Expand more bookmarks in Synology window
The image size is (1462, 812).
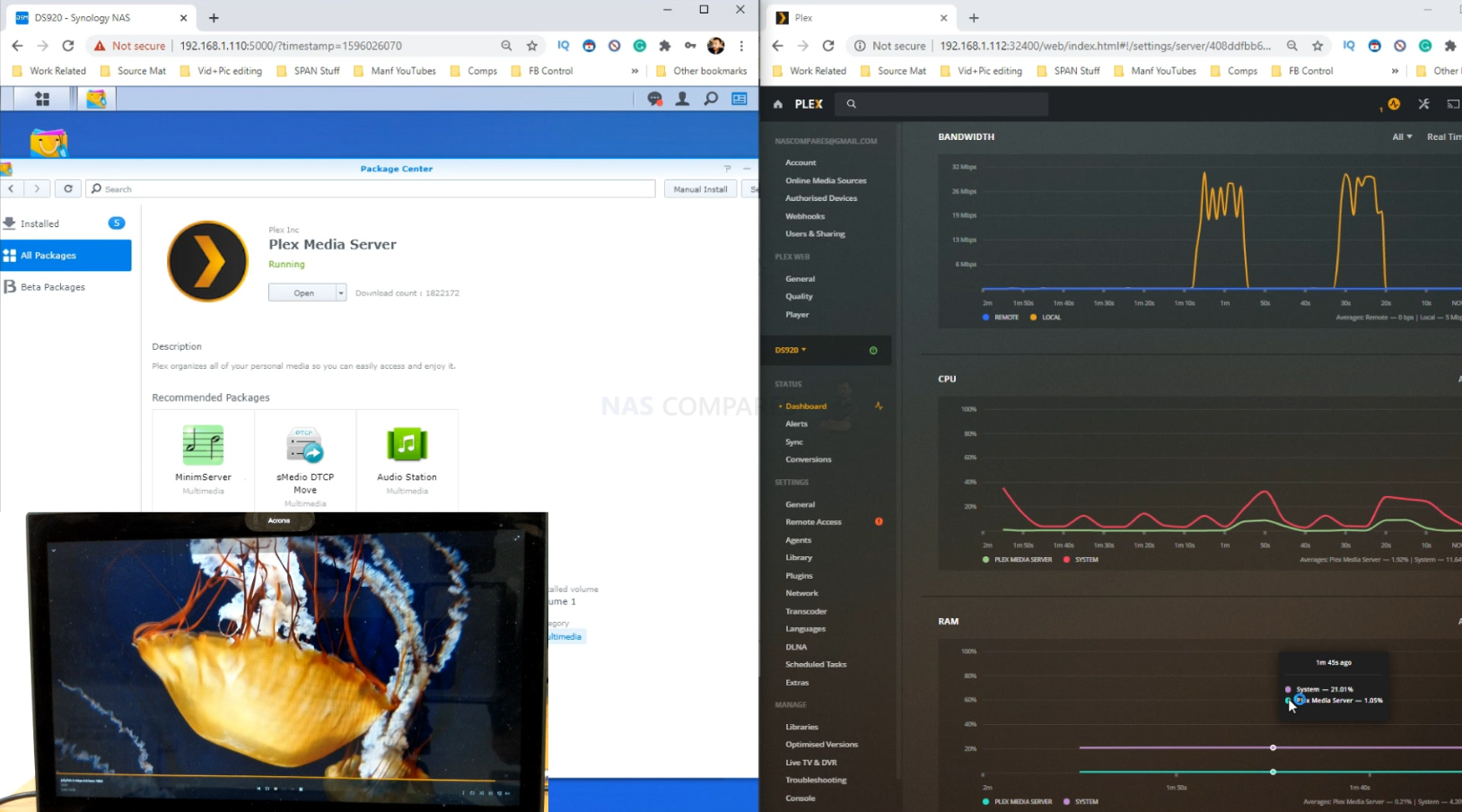click(635, 71)
